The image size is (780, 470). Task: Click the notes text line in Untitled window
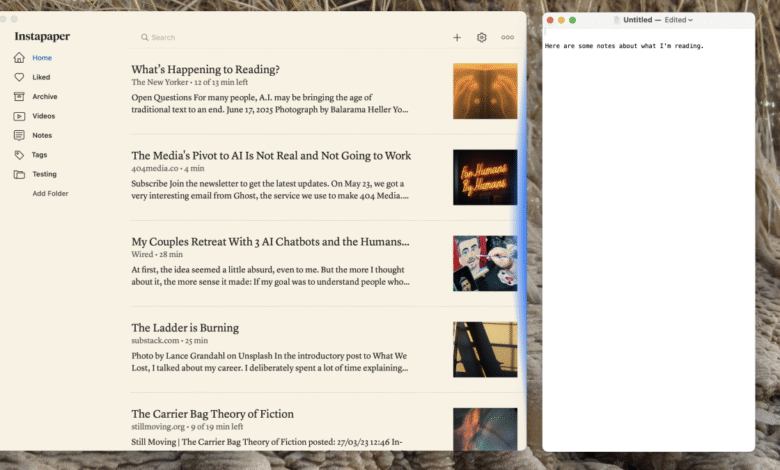point(624,46)
